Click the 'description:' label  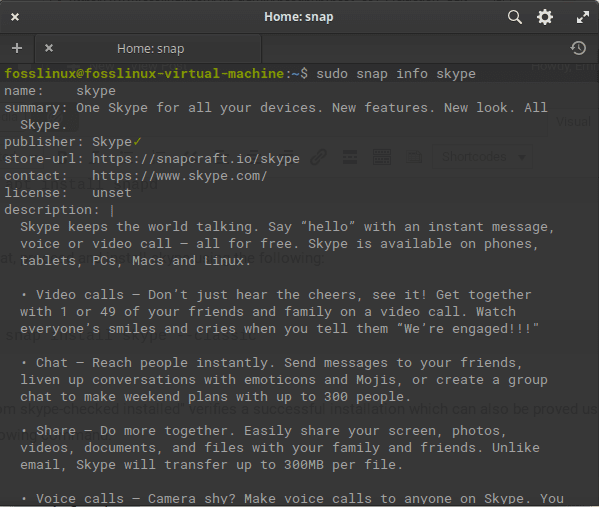tap(52, 210)
